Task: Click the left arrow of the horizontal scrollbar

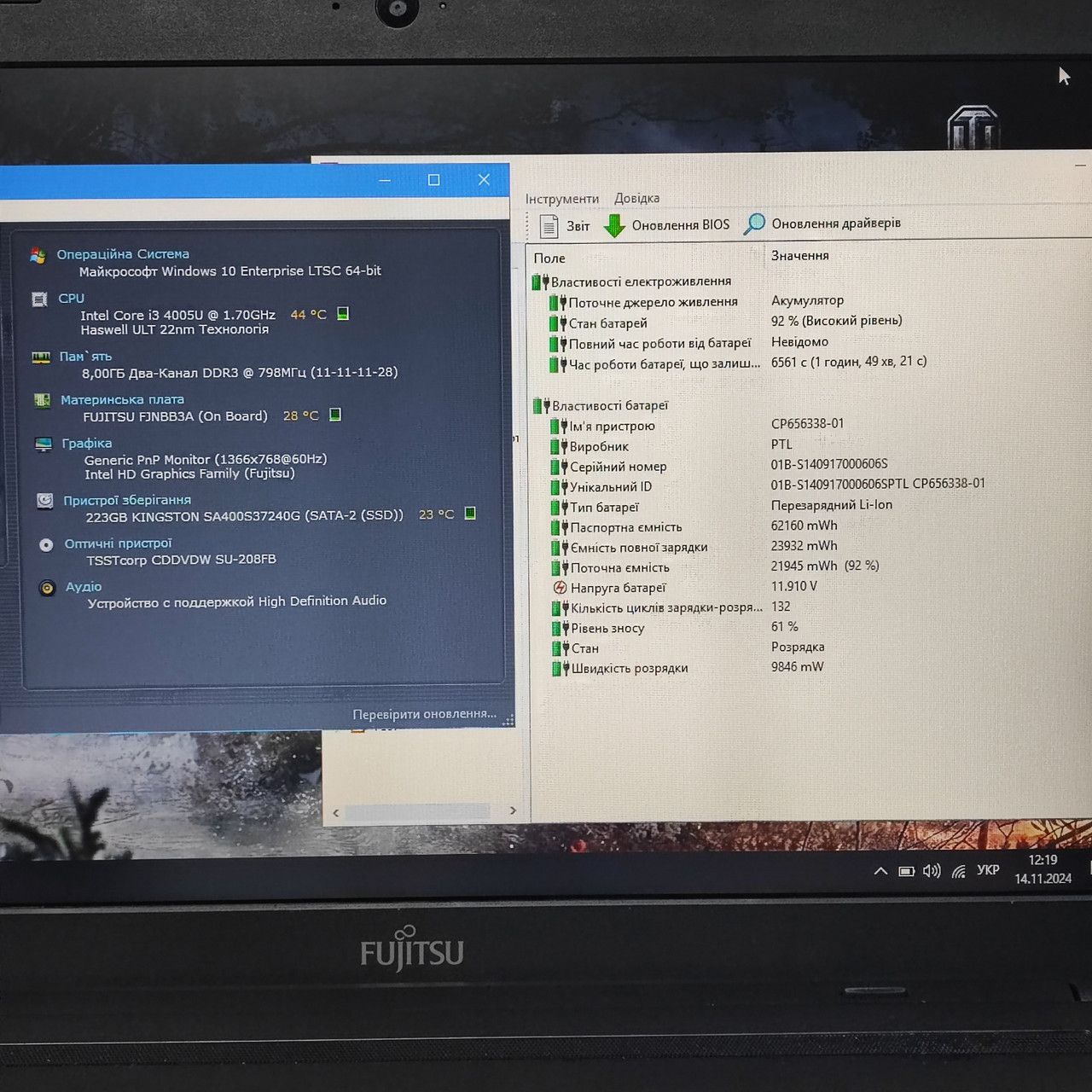Action: [x=336, y=813]
